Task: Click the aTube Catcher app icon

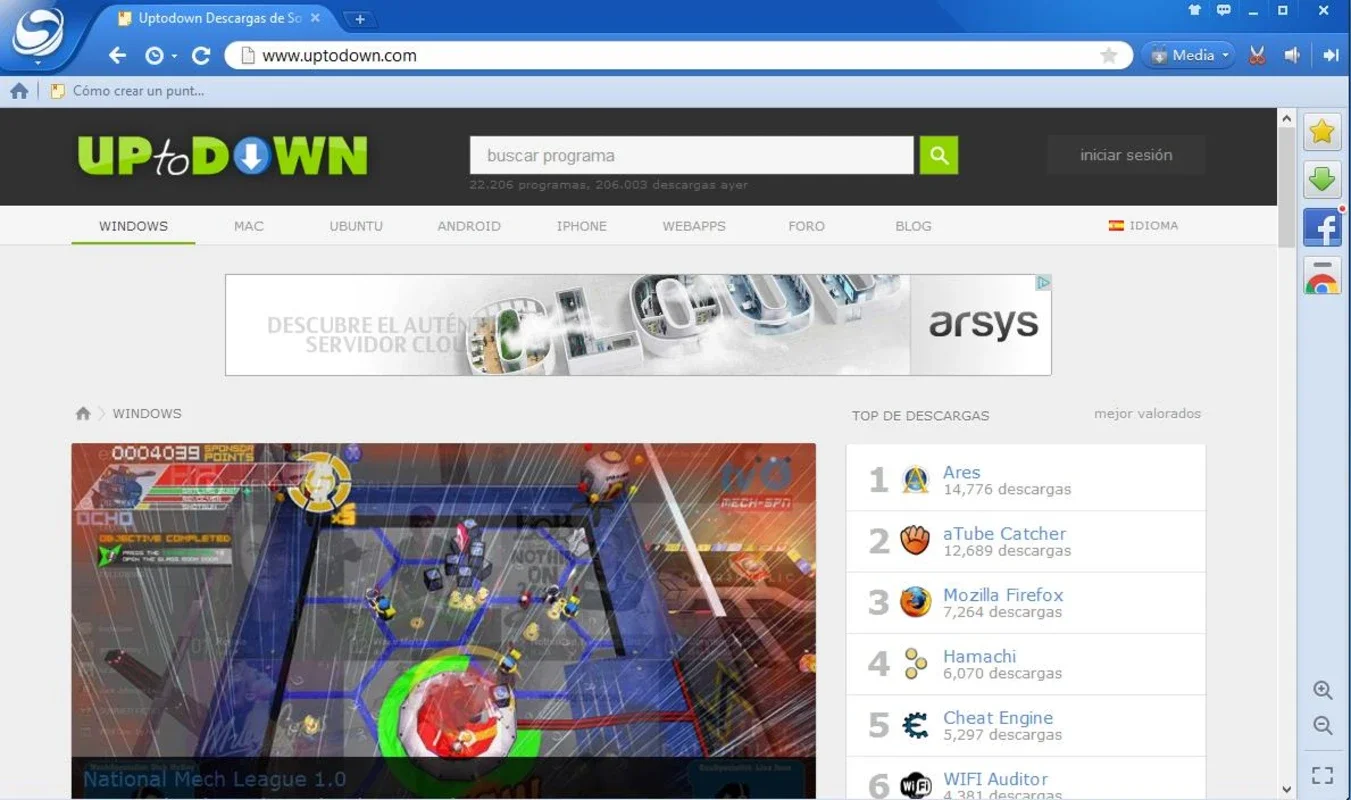Action: click(915, 541)
